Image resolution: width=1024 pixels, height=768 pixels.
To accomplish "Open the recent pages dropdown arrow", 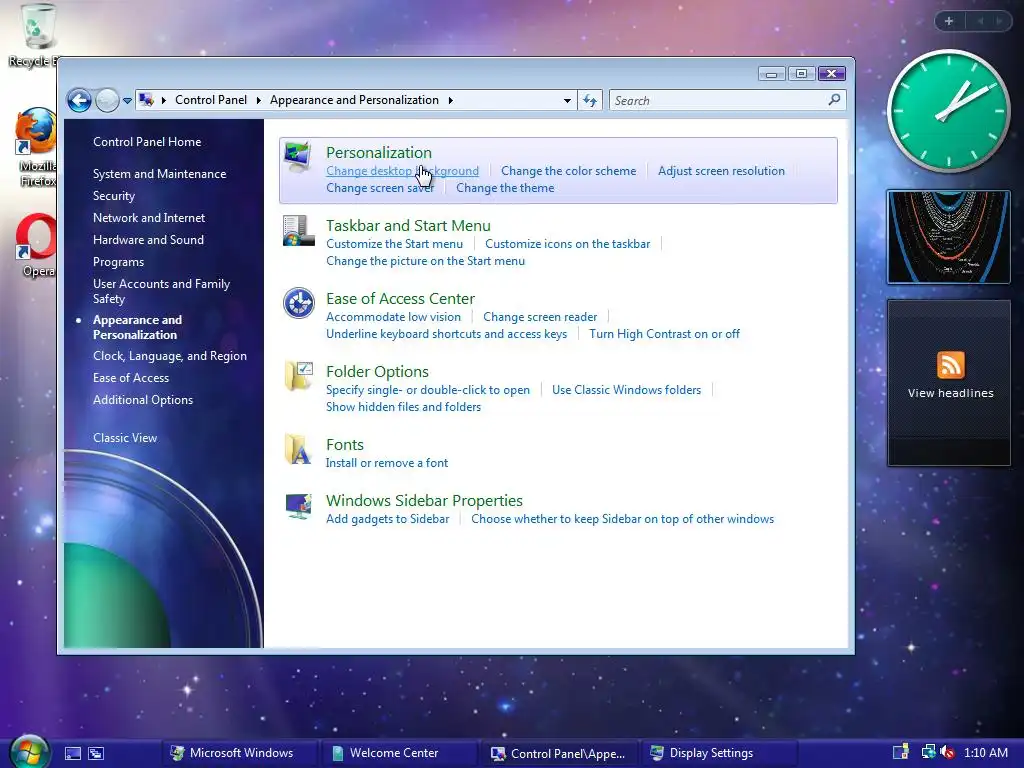I will [x=127, y=101].
